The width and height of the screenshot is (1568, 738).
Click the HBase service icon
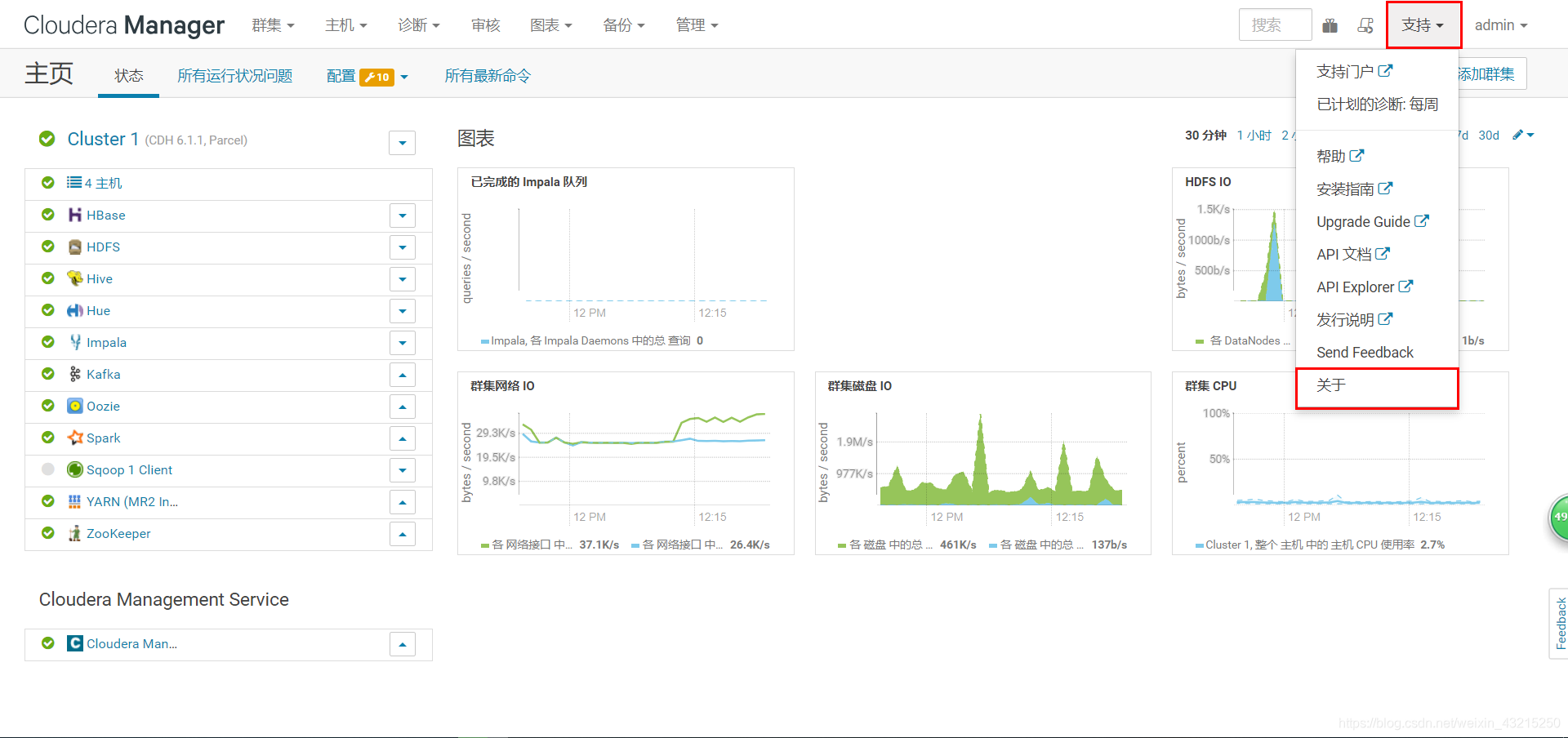tap(75, 215)
